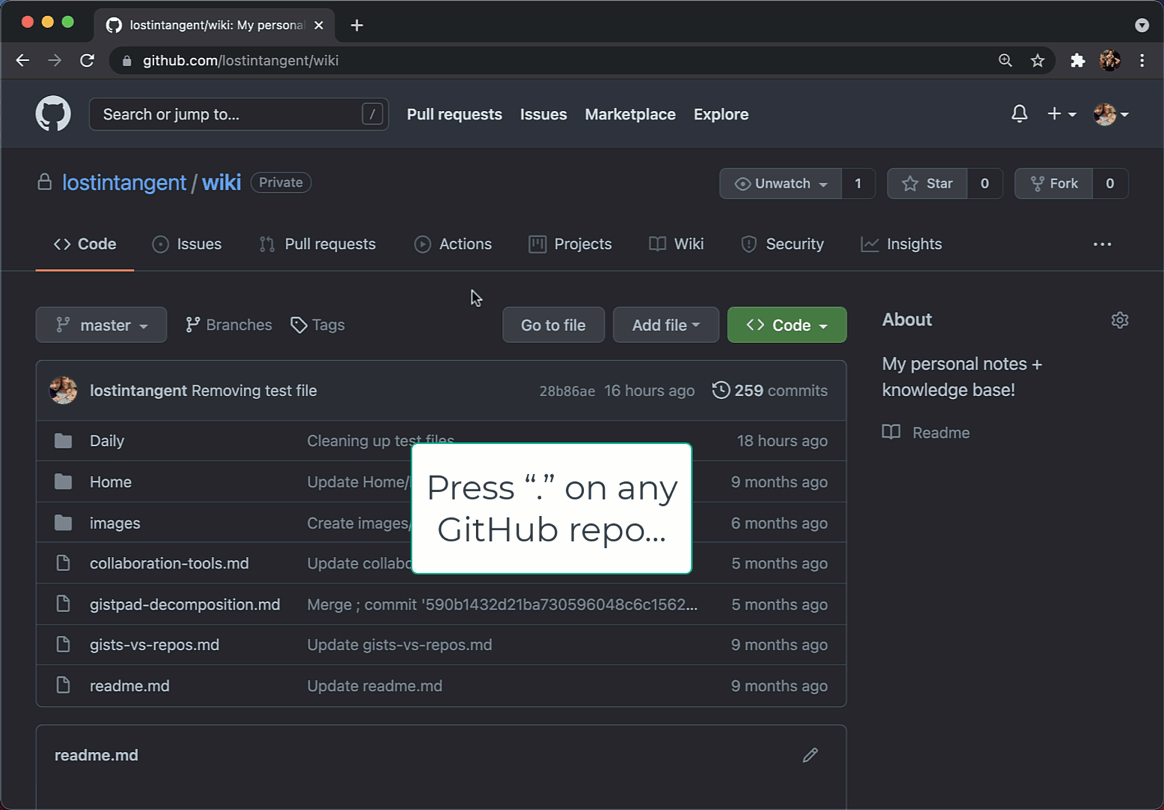Open Pull requests in the top navigation
Screen dimensions: 1164x810
(x=454, y=114)
